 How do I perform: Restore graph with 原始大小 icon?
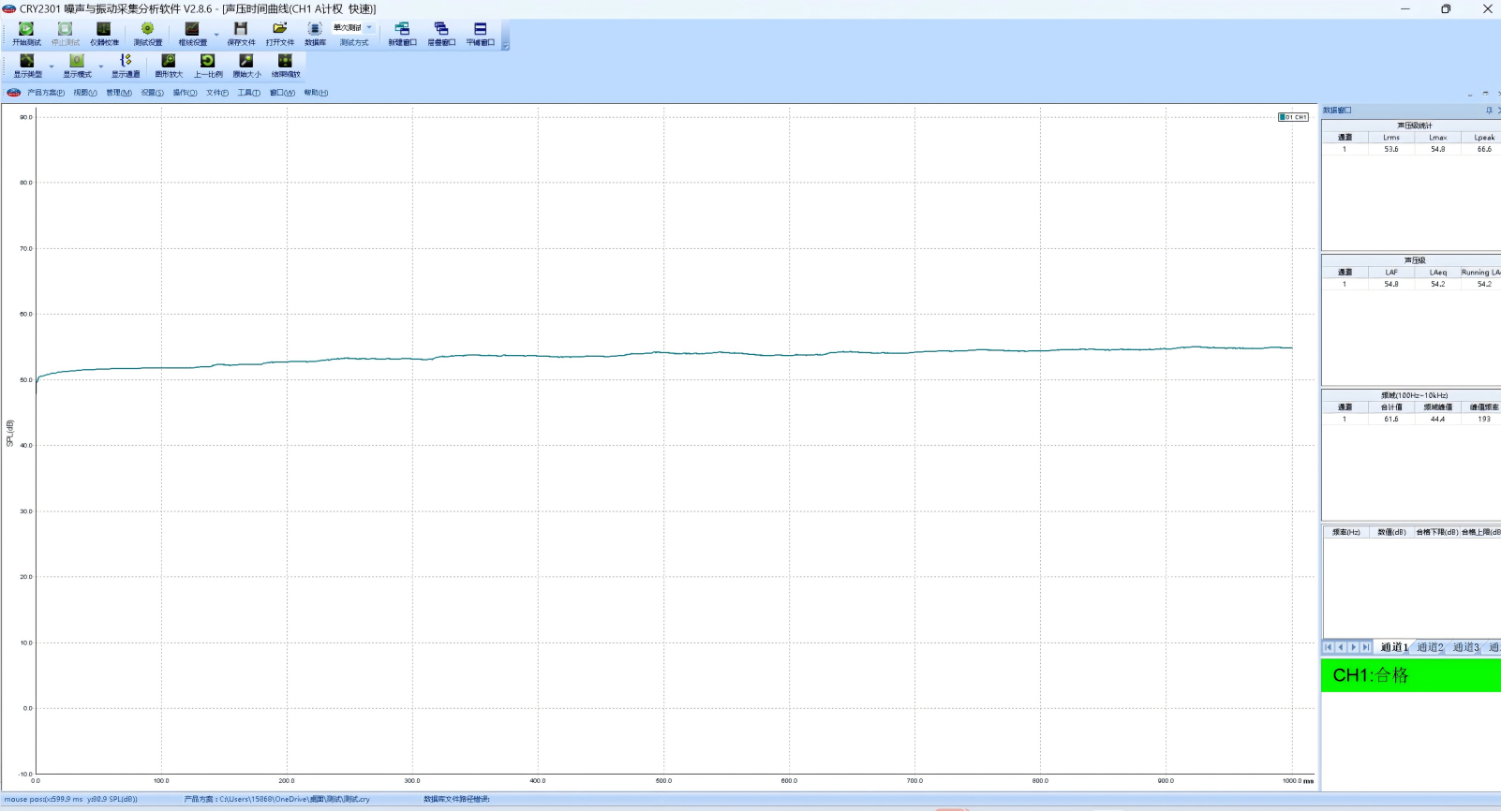[246, 62]
